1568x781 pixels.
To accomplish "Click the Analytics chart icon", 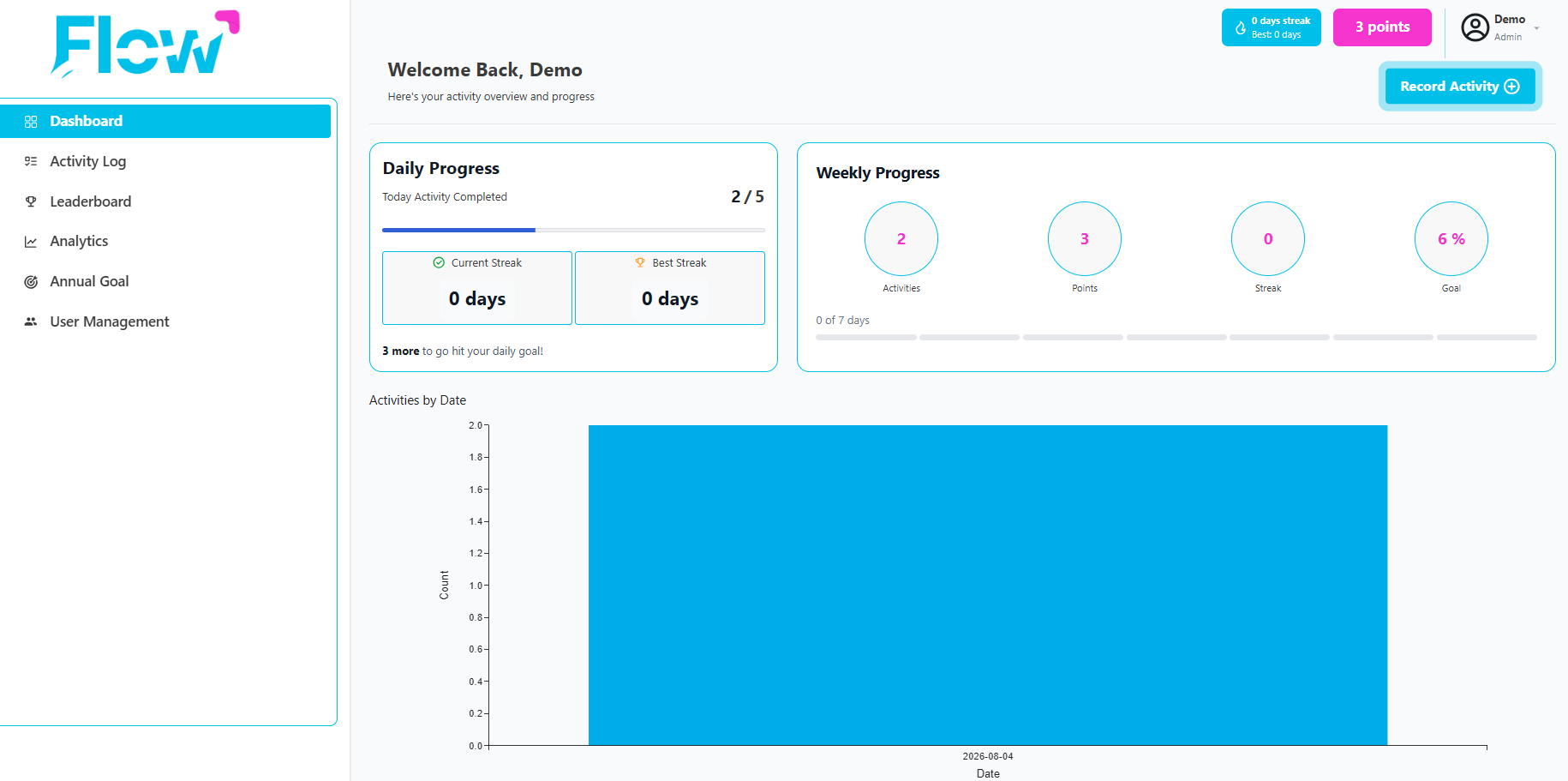I will (x=31, y=242).
